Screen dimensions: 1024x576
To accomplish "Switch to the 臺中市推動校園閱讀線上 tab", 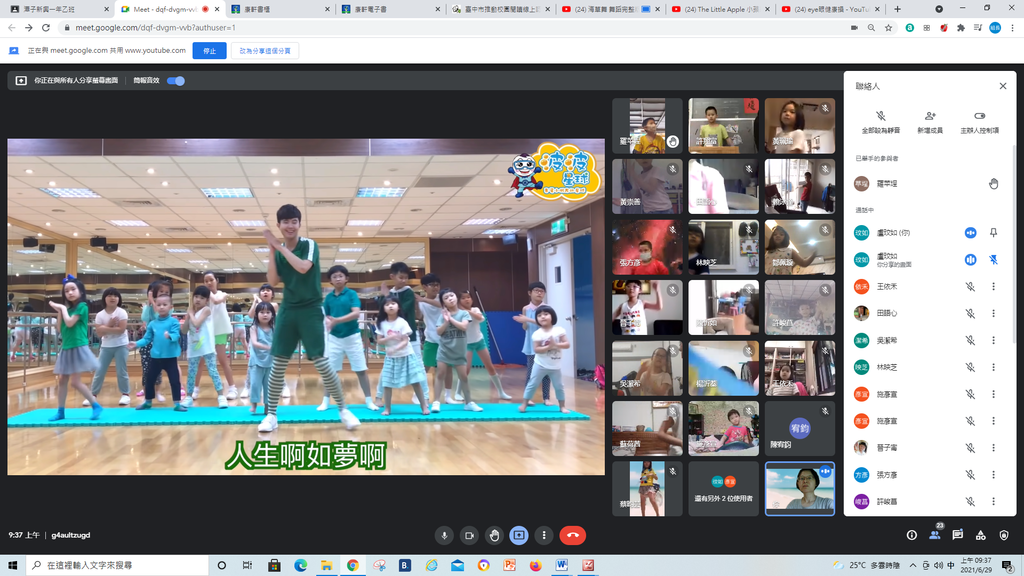I will [x=500, y=9].
